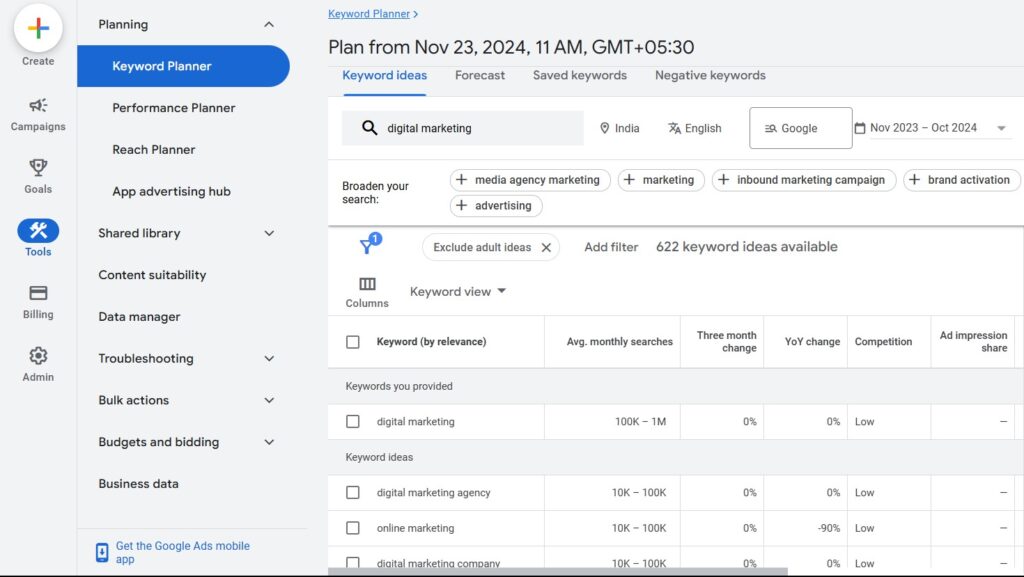The width and height of the screenshot is (1024, 577).
Task: Check the 'online marketing' row
Action: coord(353,528)
